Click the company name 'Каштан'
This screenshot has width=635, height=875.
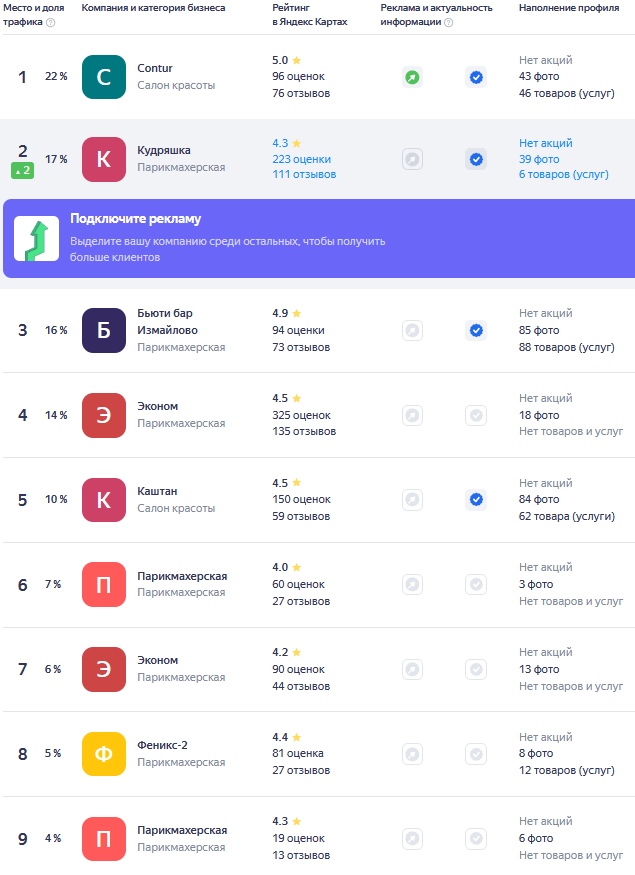157,491
